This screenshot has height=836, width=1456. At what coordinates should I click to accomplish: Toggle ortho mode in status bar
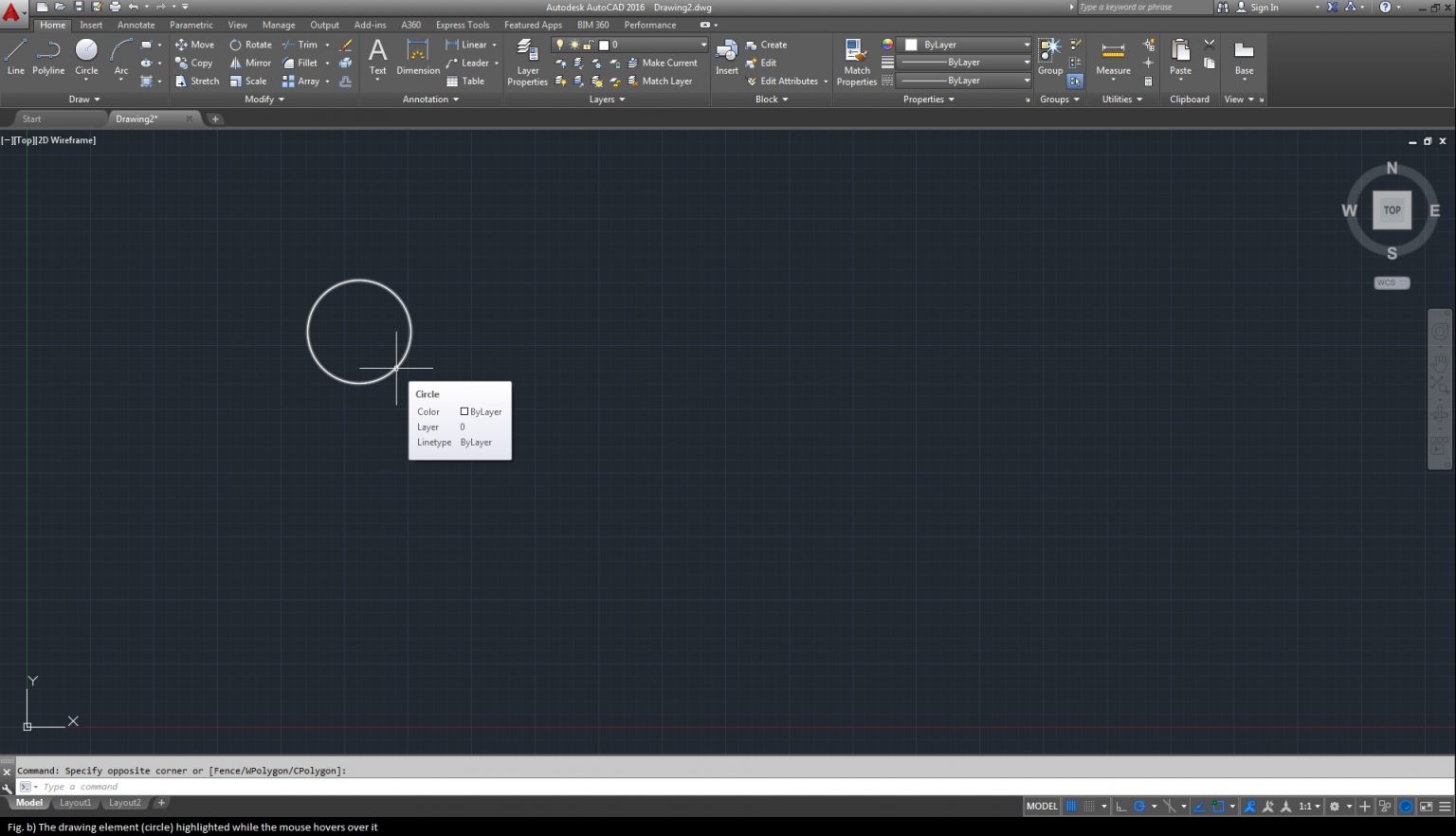[1121, 806]
